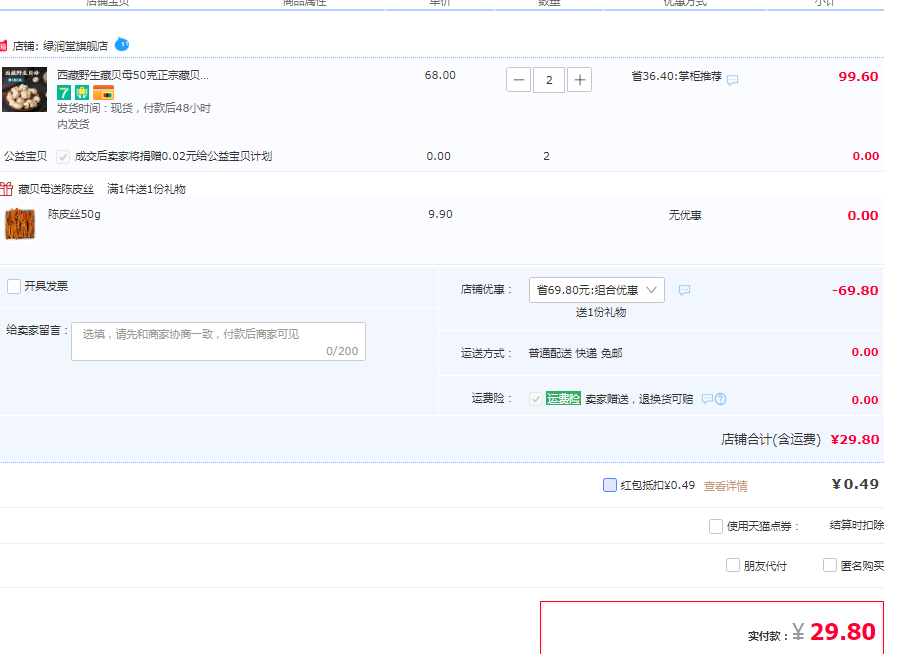The height and width of the screenshot is (654, 903).
Task: Click the orange credit card badge icon
Action: click(104, 93)
